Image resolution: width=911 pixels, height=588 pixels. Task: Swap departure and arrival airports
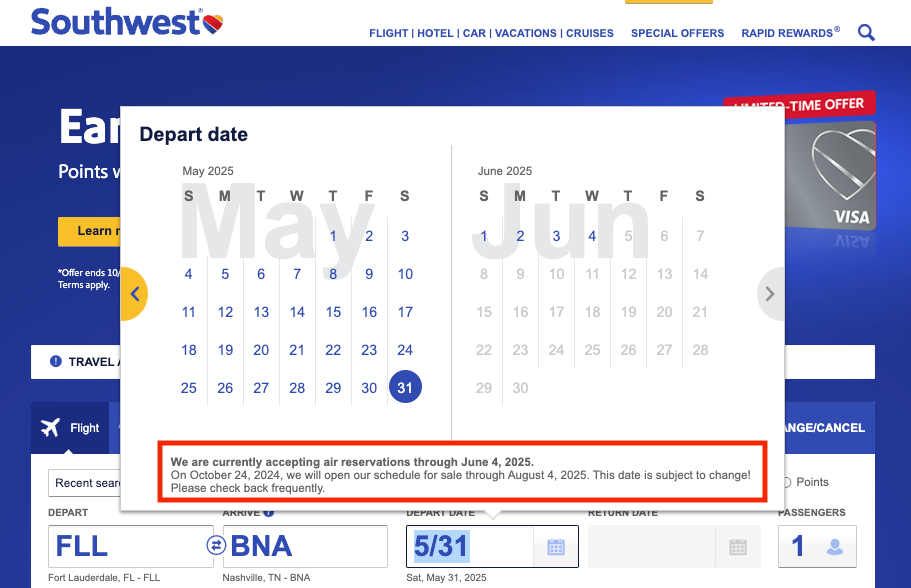(216, 546)
